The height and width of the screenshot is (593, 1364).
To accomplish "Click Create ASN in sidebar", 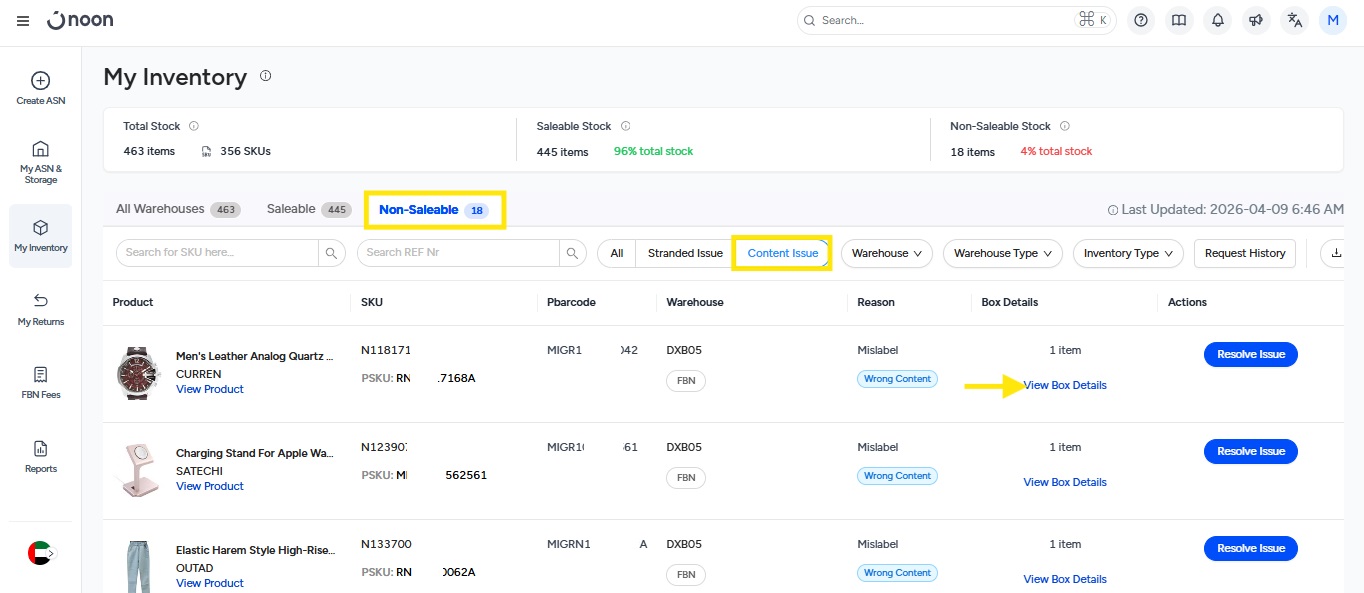I will pos(41,88).
